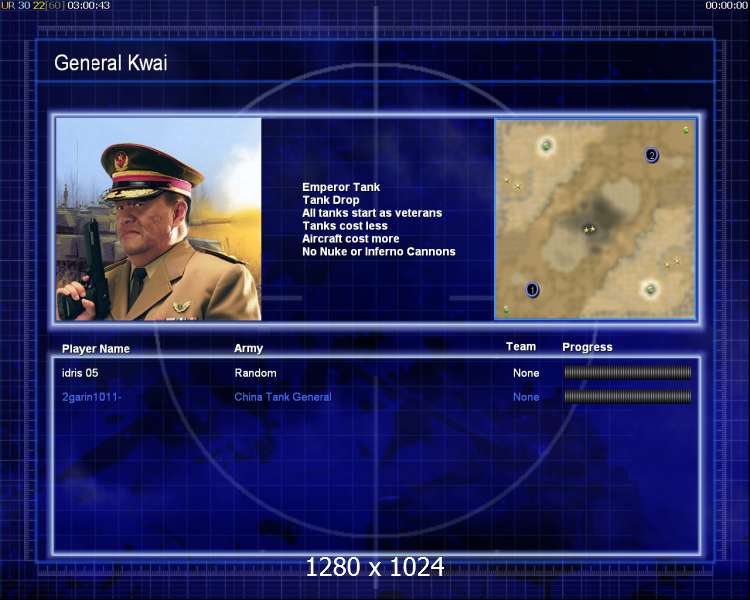Click the progress bar for idris 05
Image resolution: width=750 pixels, height=600 pixels.
[x=628, y=372]
